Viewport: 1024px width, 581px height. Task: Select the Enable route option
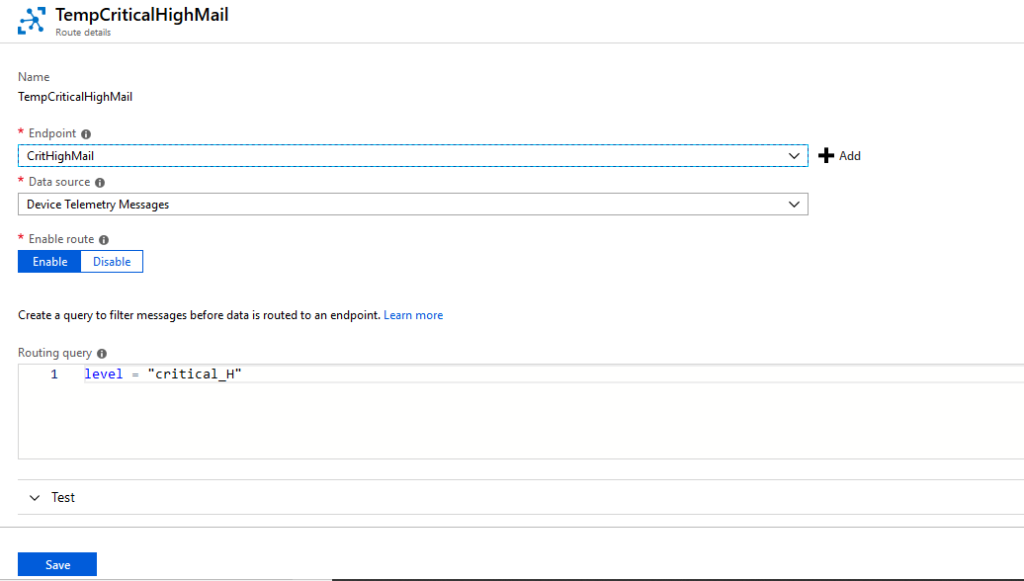50,262
